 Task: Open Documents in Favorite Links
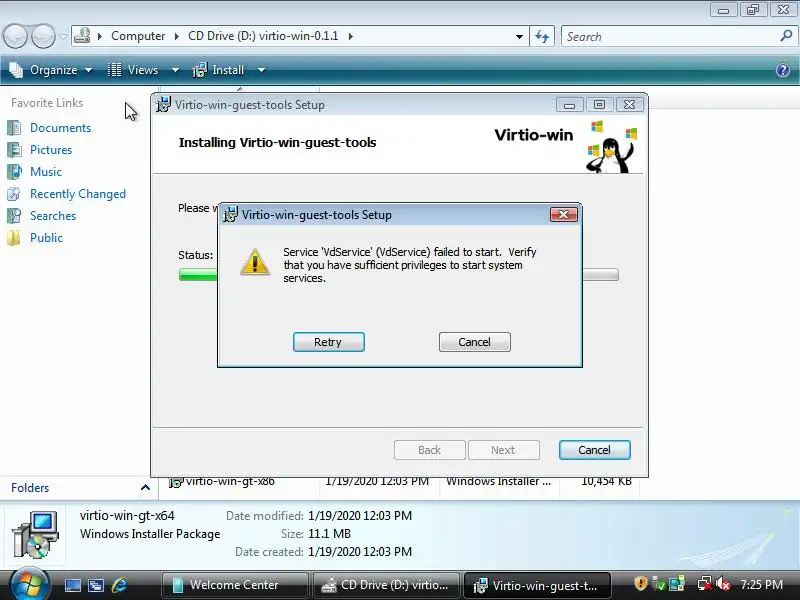point(60,128)
